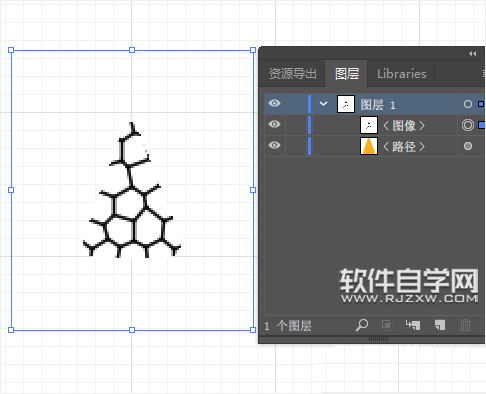Click the target circle of <图像>
The image size is (486, 394).
[468, 125]
